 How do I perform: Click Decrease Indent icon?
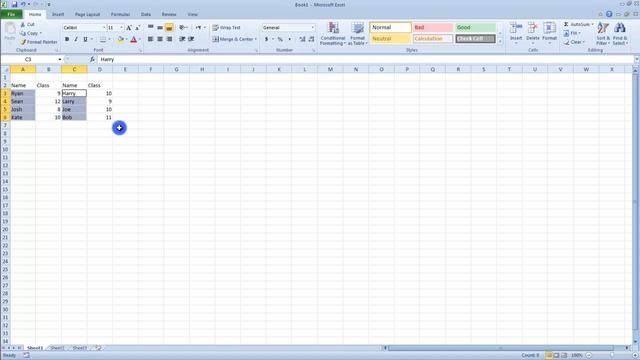182,39
